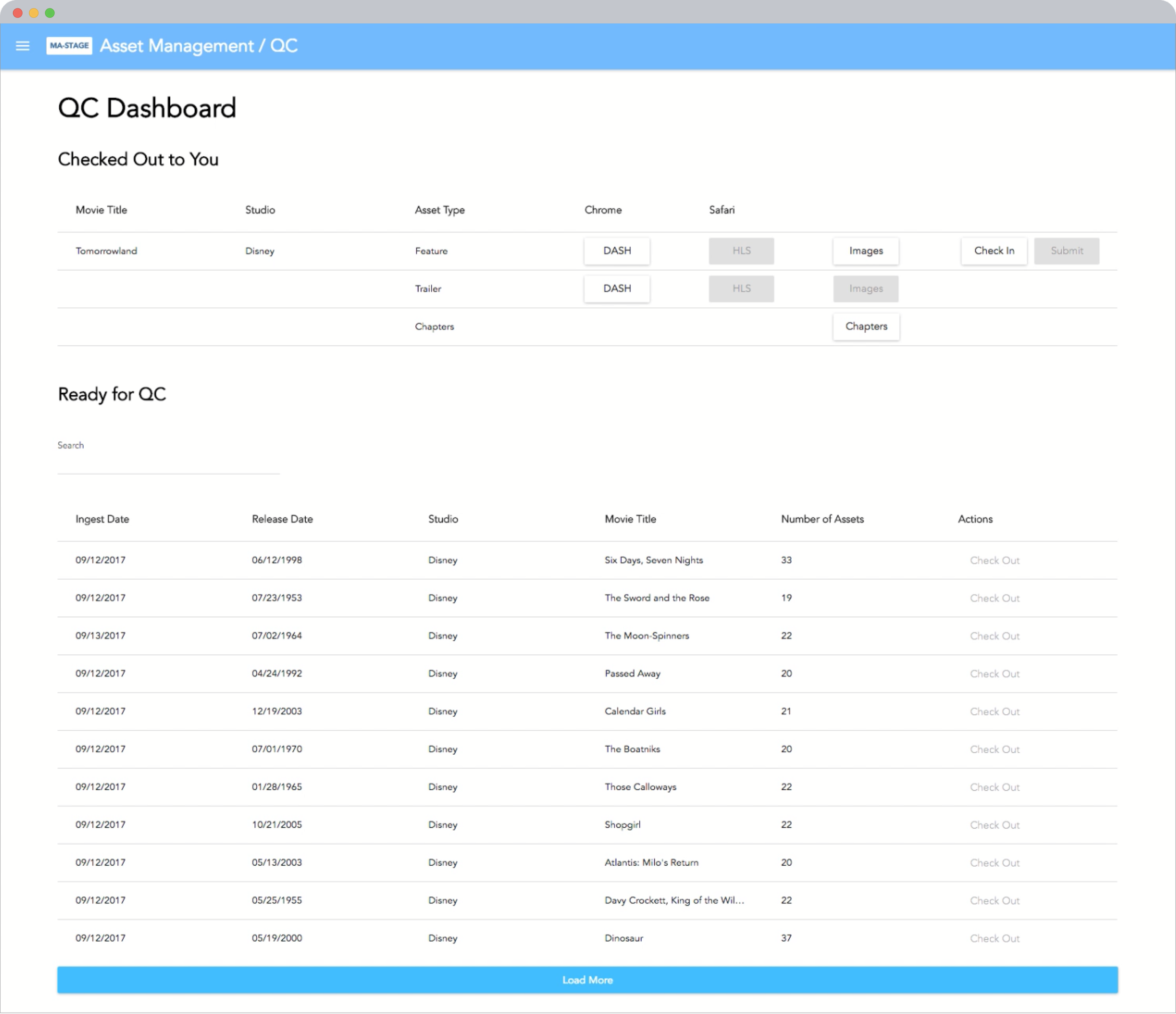Viewport: 1176px width, 1014px height.
Task: Open DASH for Tomorrowland Feature
Action: (x=616, y=250)
